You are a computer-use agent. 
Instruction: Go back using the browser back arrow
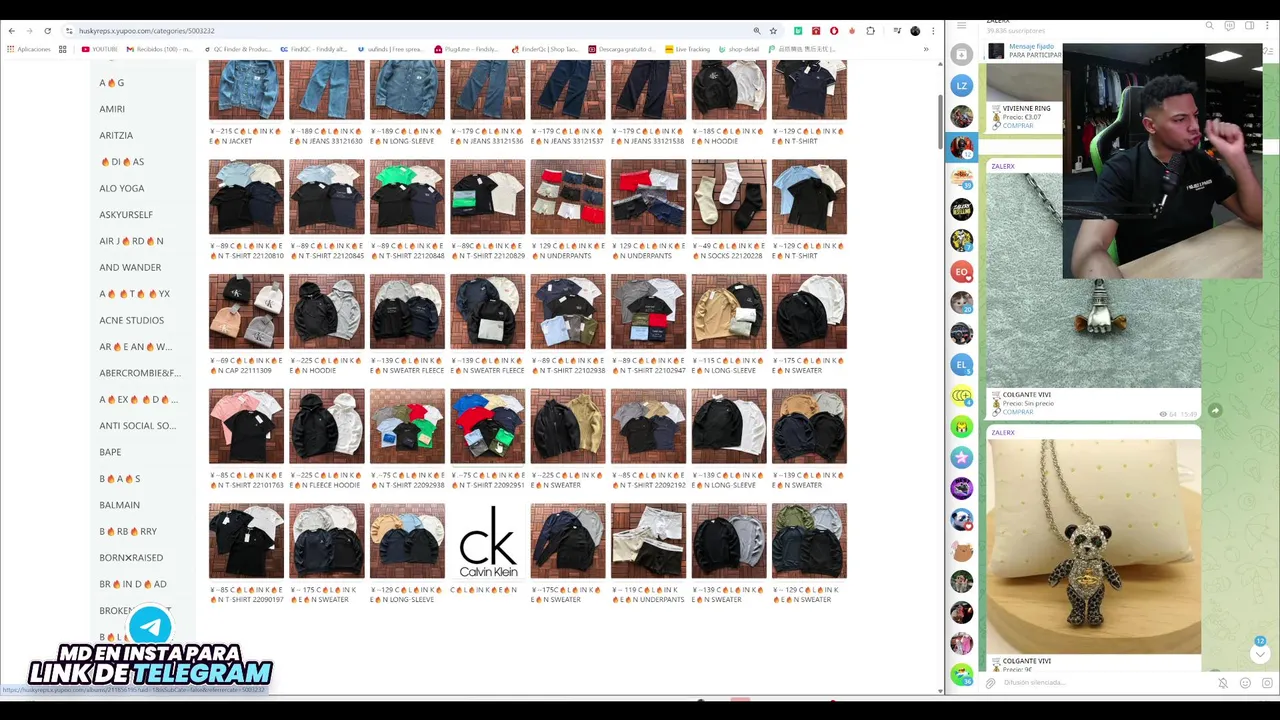tap(11, 31)
